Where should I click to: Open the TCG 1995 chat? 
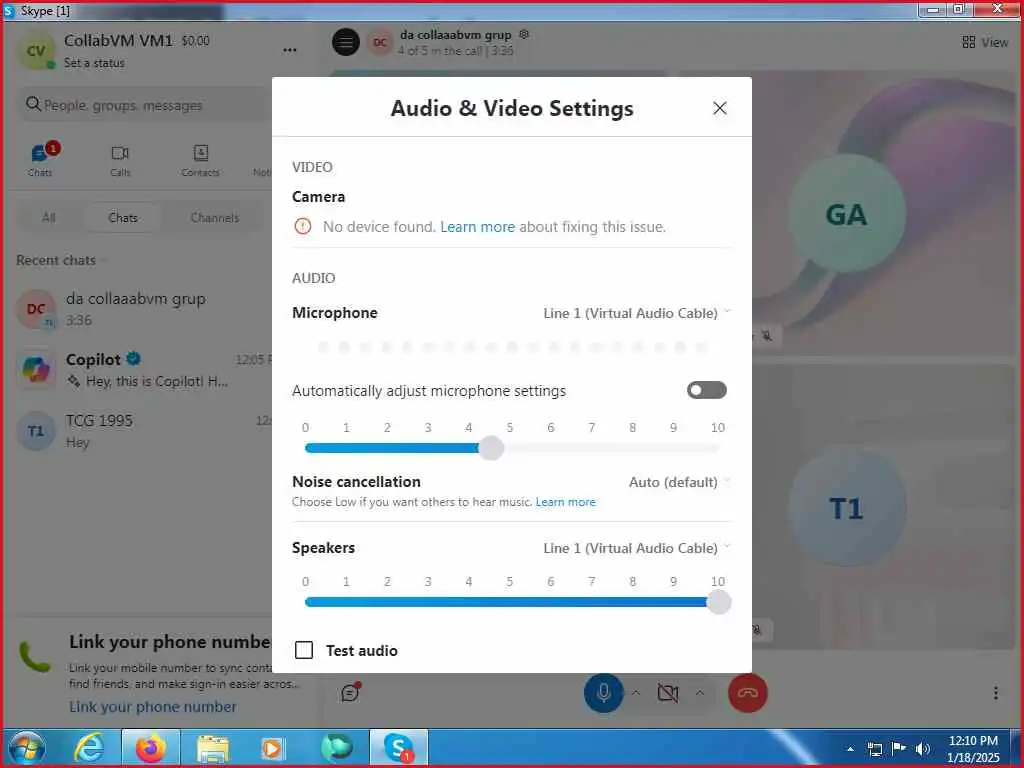(x=144, y=431)
